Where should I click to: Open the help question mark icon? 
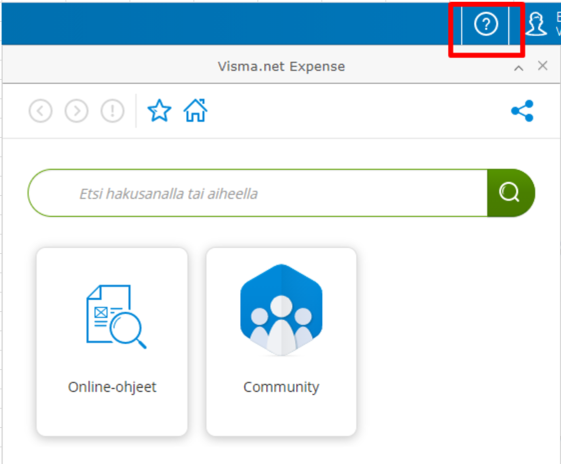[x=486, y=24]
